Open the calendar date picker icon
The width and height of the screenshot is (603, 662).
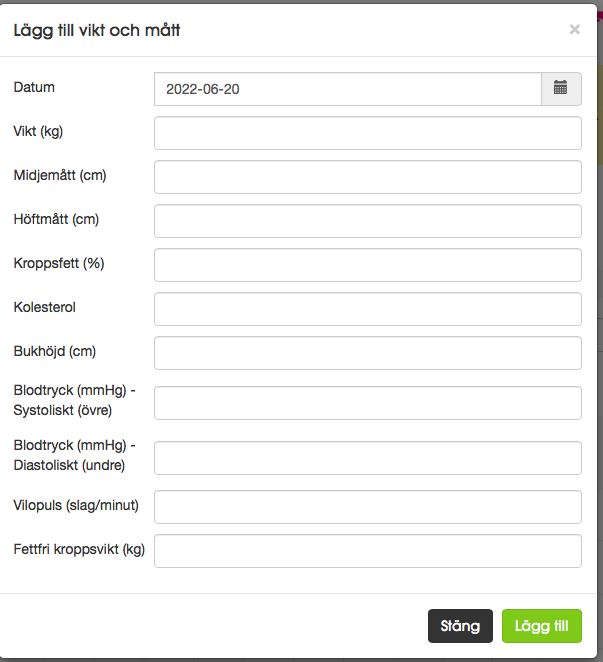[x=561, y=89]
